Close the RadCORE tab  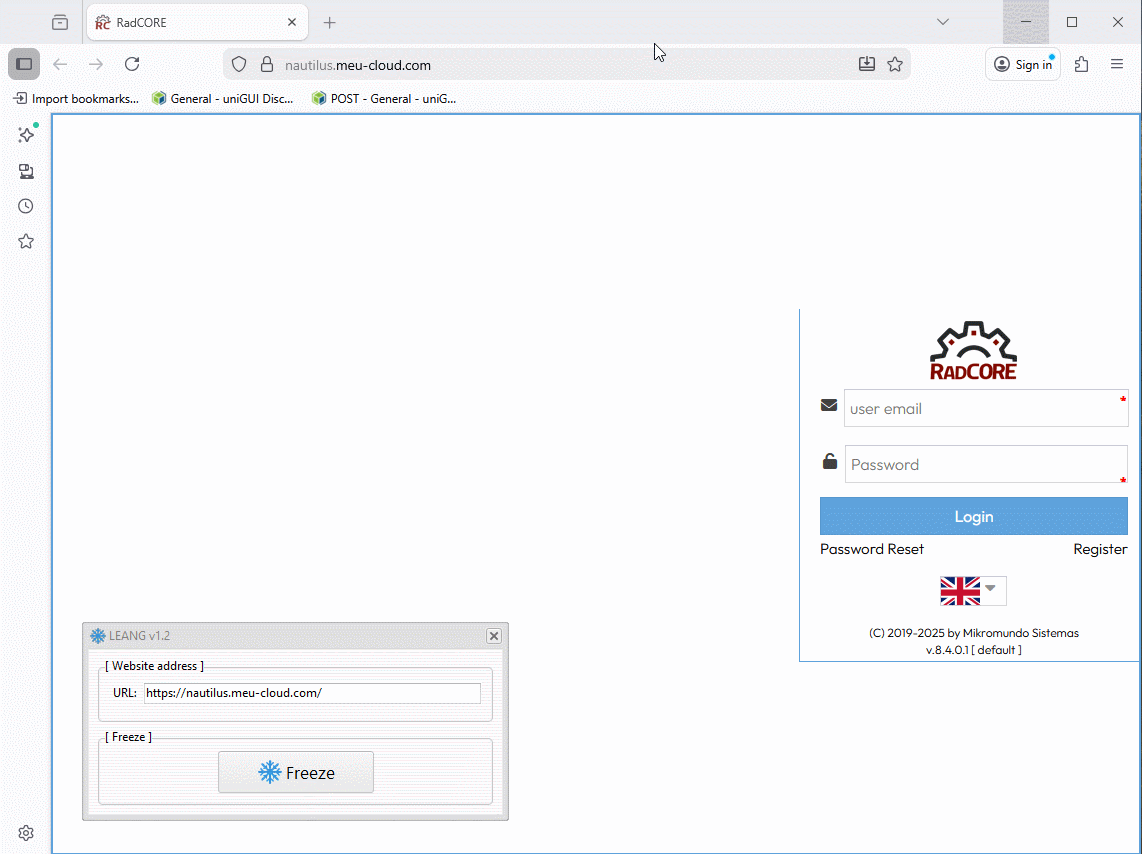pos(292,23)
